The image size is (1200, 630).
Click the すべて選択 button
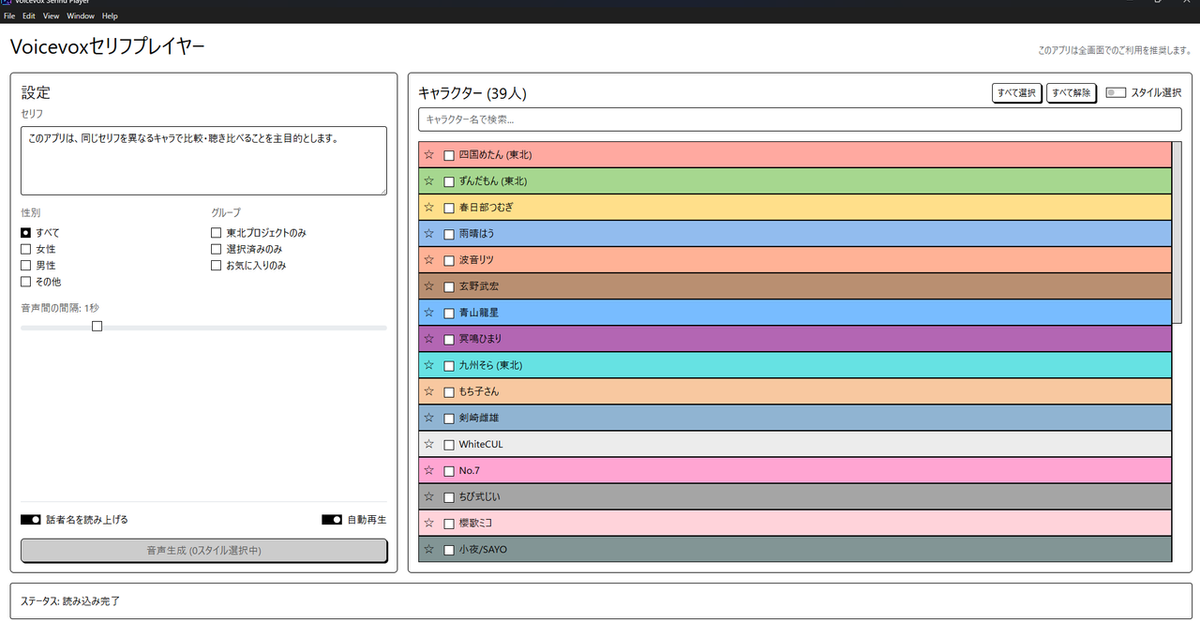pos(1017,93)
